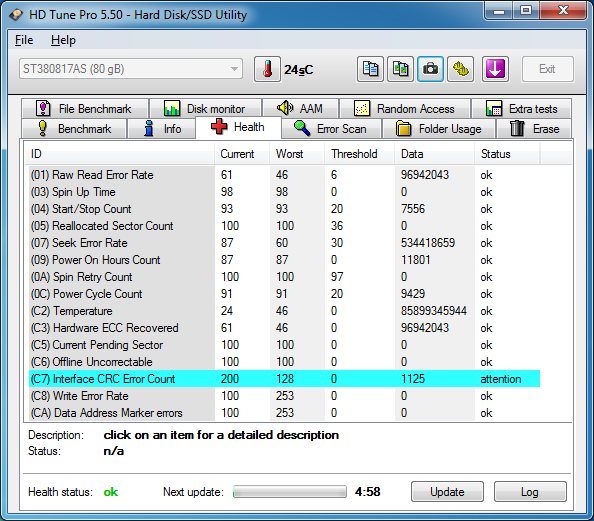Switch to the Benchmark tab
Image resolution: width=594 pixels, height=521 pixels.
click(74, 129)
